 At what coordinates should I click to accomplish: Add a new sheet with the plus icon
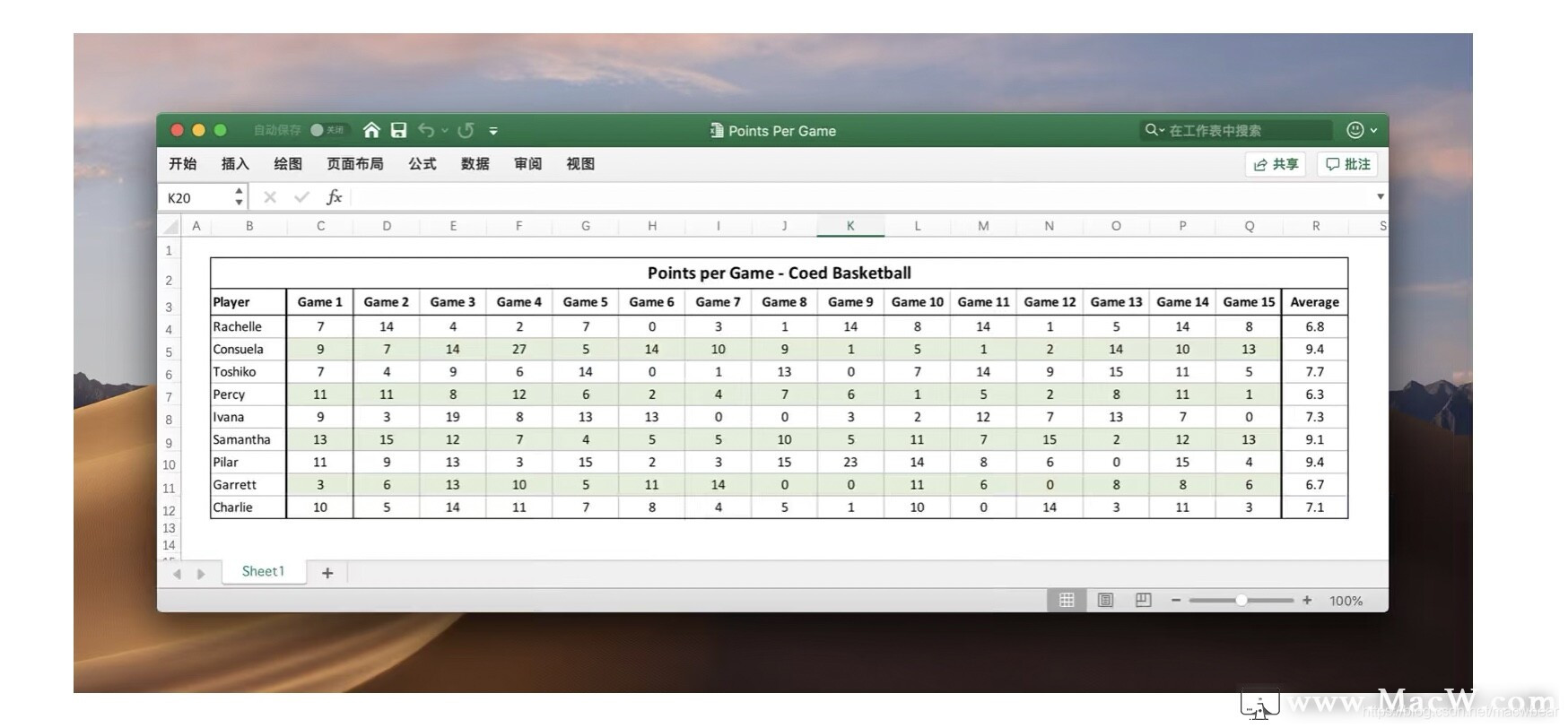point(327,573)
